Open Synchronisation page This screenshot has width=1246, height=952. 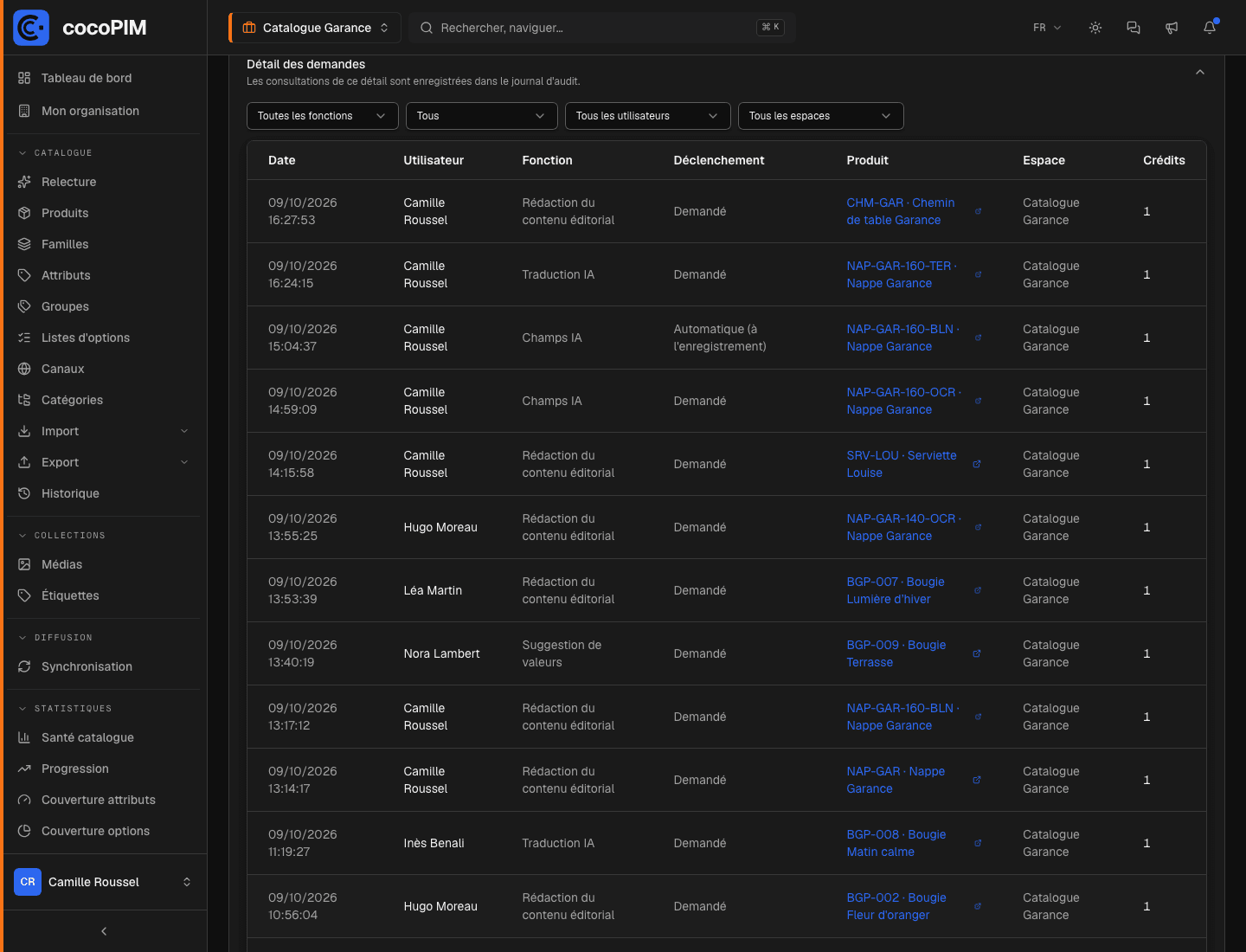click(104, 666)
